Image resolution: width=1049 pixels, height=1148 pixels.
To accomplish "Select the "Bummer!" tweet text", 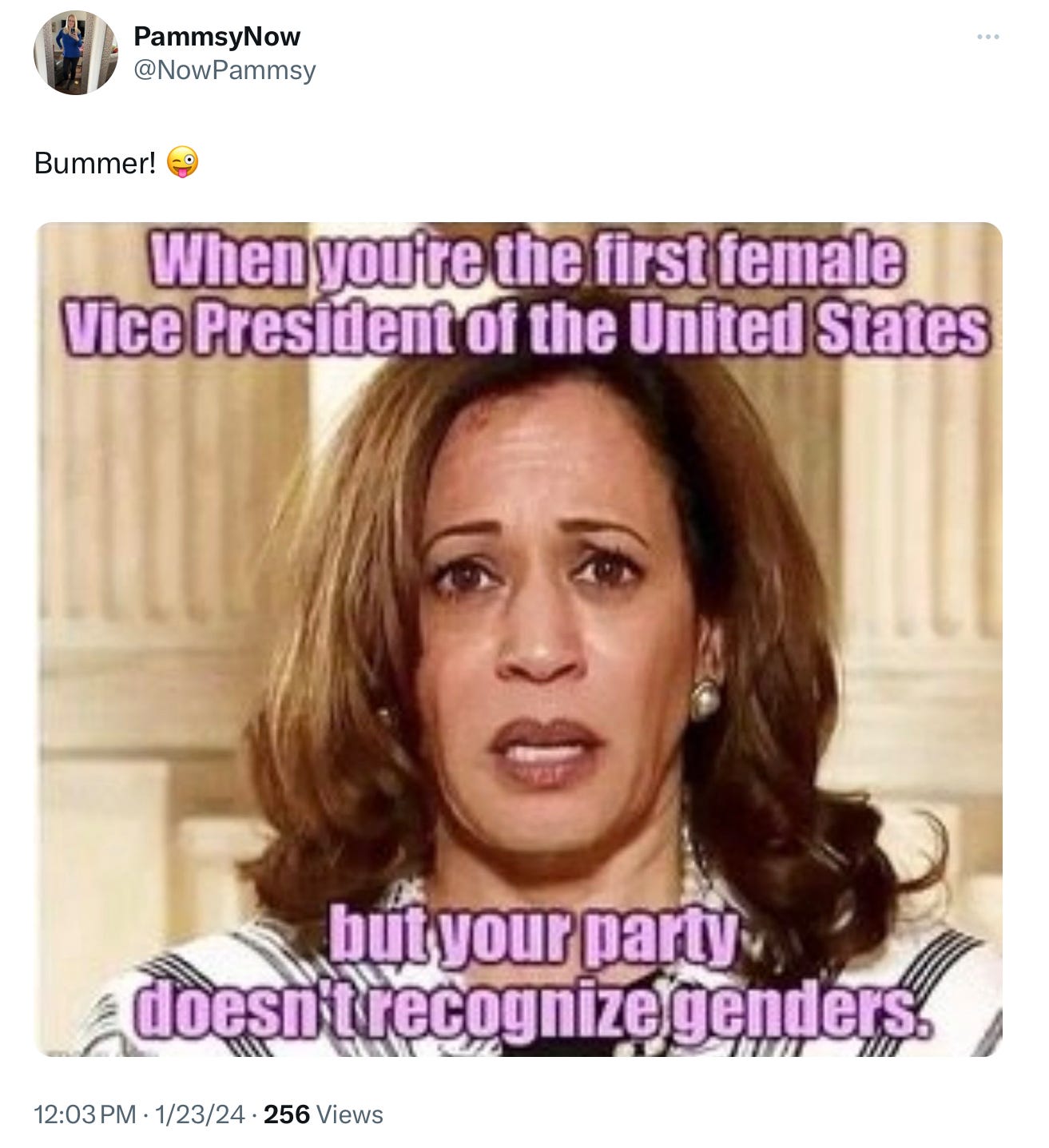I will click(x=95, y=163).
